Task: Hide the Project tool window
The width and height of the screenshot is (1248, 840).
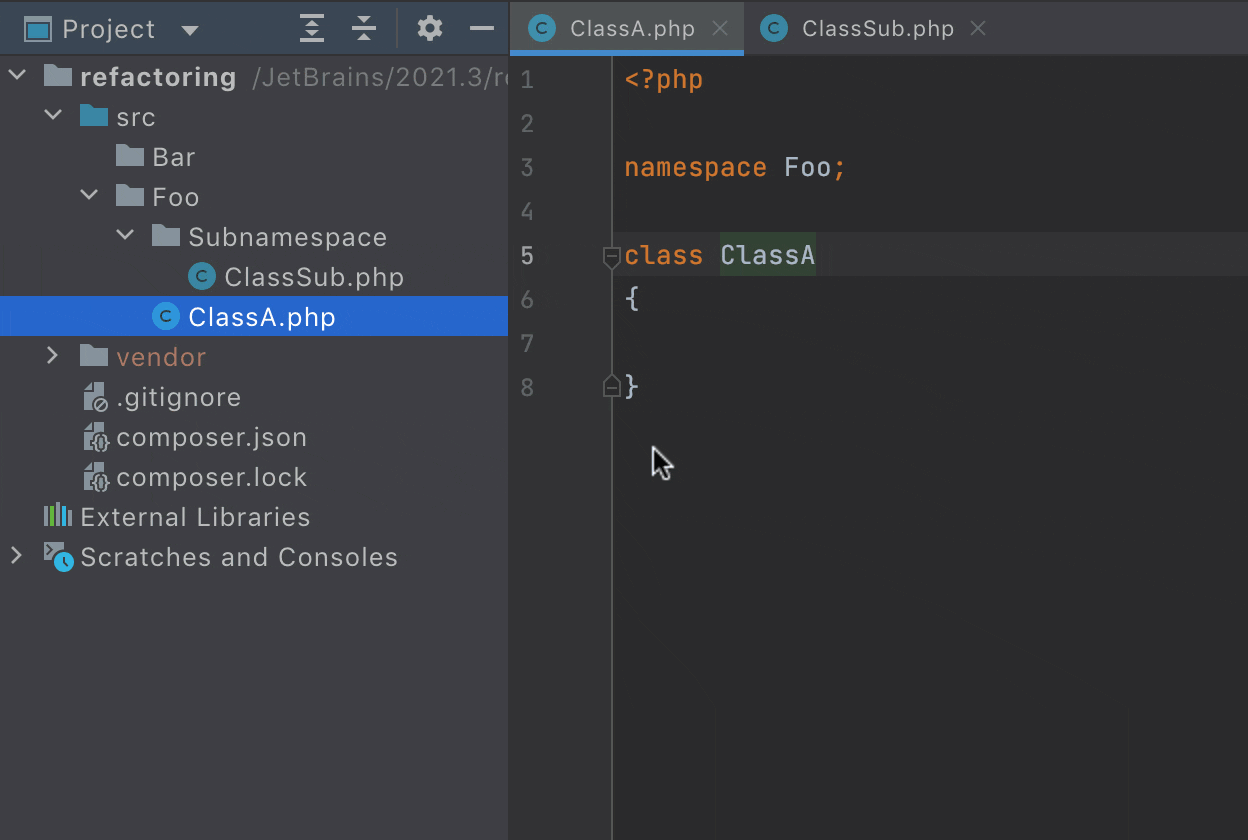Action: tap(482, 28)
